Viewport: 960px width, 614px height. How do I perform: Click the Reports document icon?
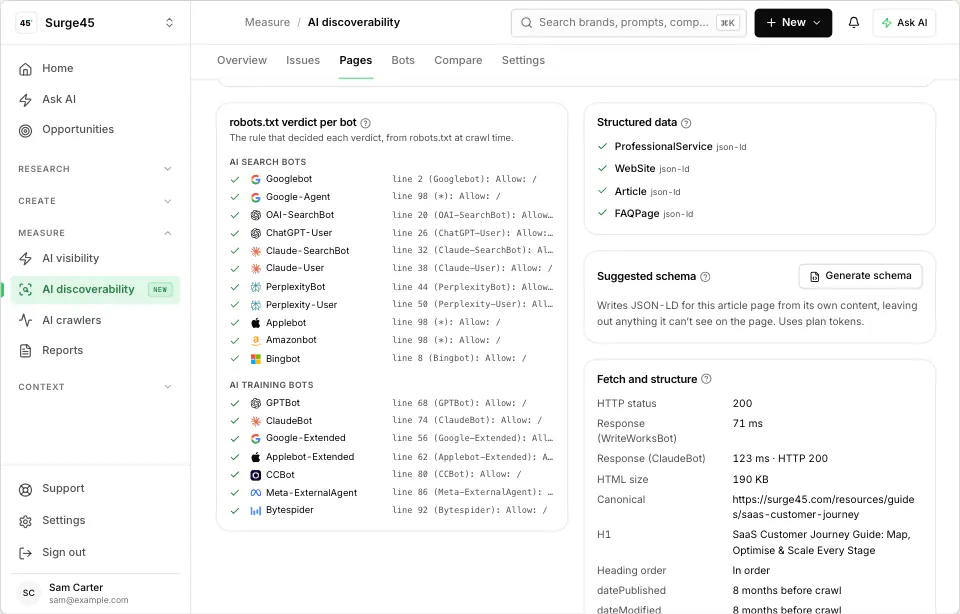(x=25, y=351)
